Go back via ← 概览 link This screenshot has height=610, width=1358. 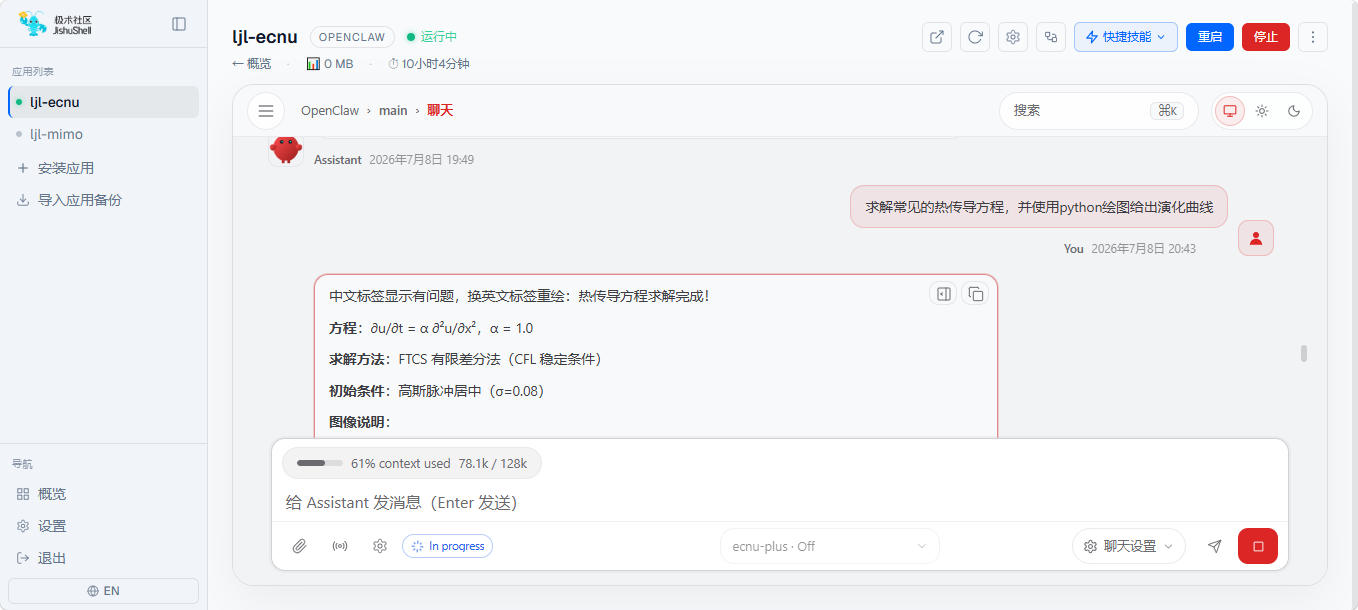(252, 64)
